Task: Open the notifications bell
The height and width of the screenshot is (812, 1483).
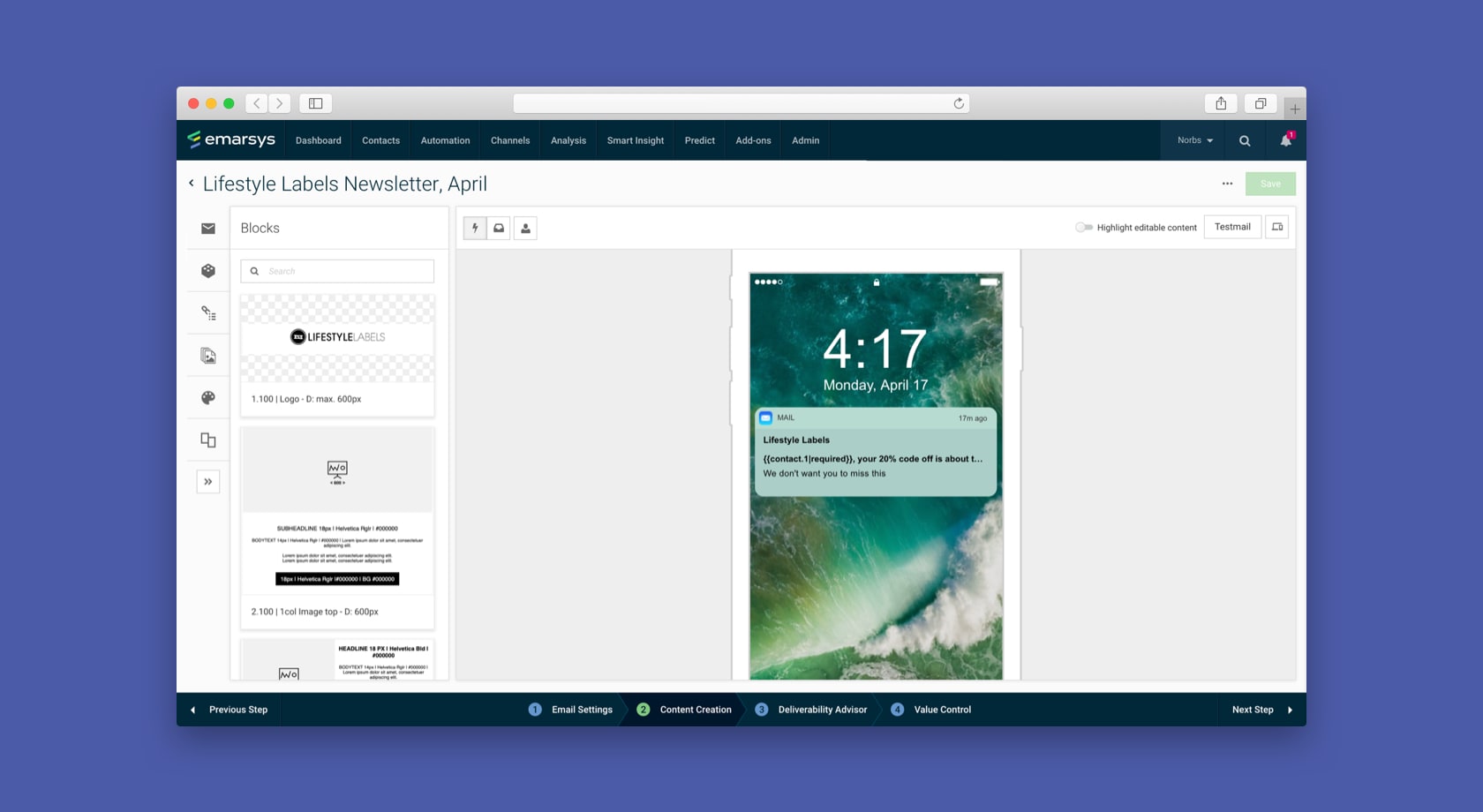Action: tap(1285, 140)
